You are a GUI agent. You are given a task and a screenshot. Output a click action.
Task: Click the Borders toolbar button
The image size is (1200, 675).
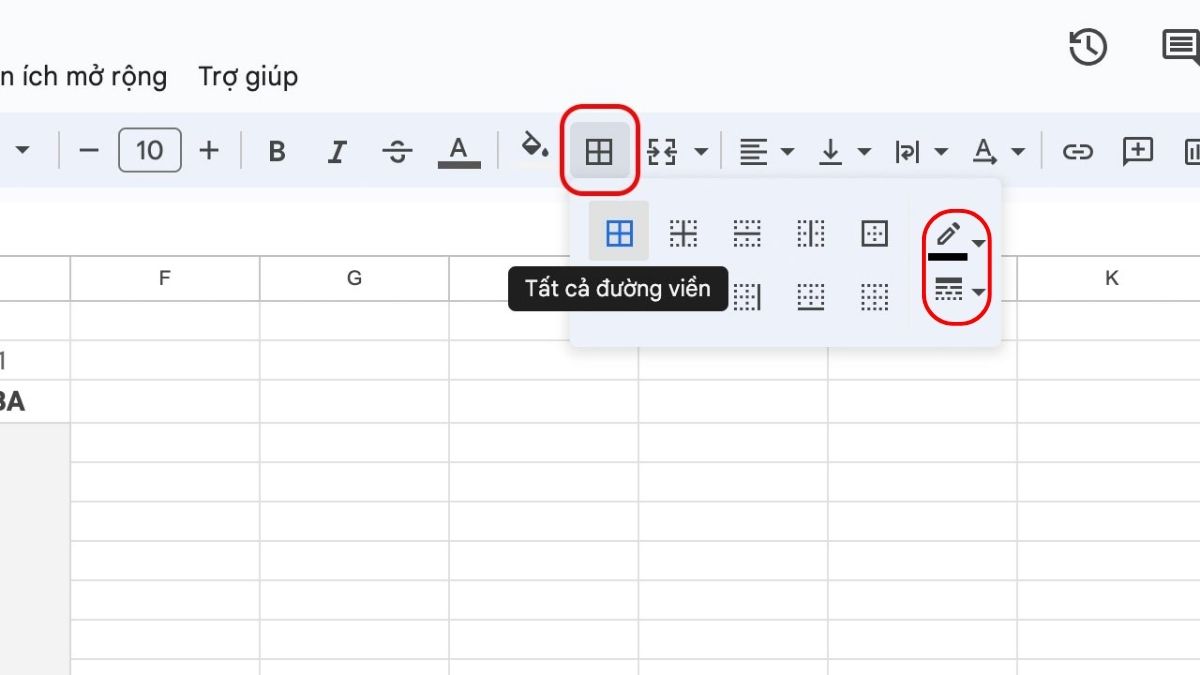[x=599, y=152]
